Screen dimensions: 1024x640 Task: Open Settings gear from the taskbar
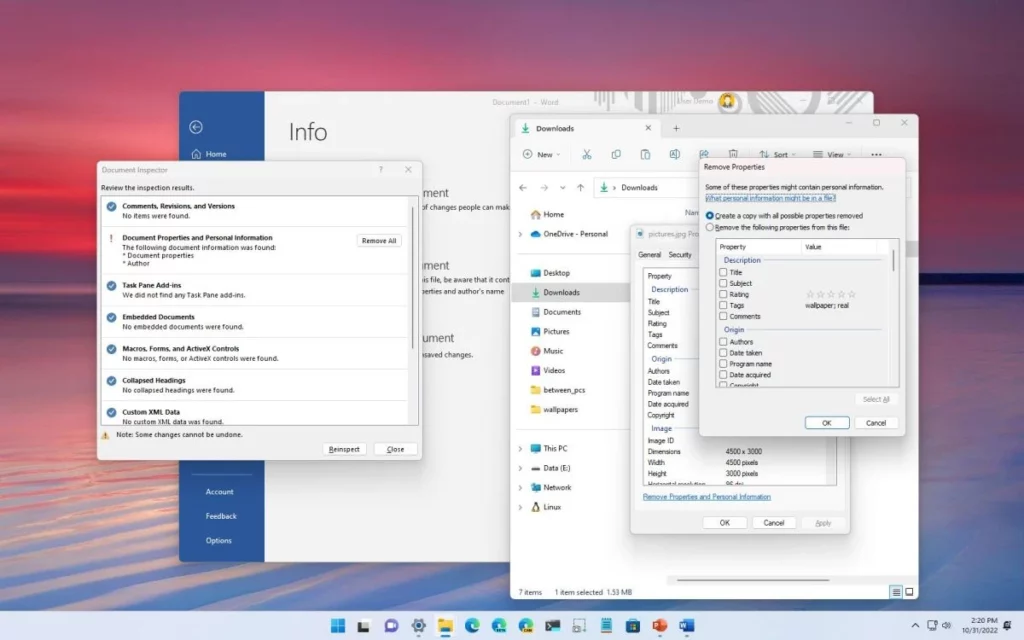pos(419,626)
